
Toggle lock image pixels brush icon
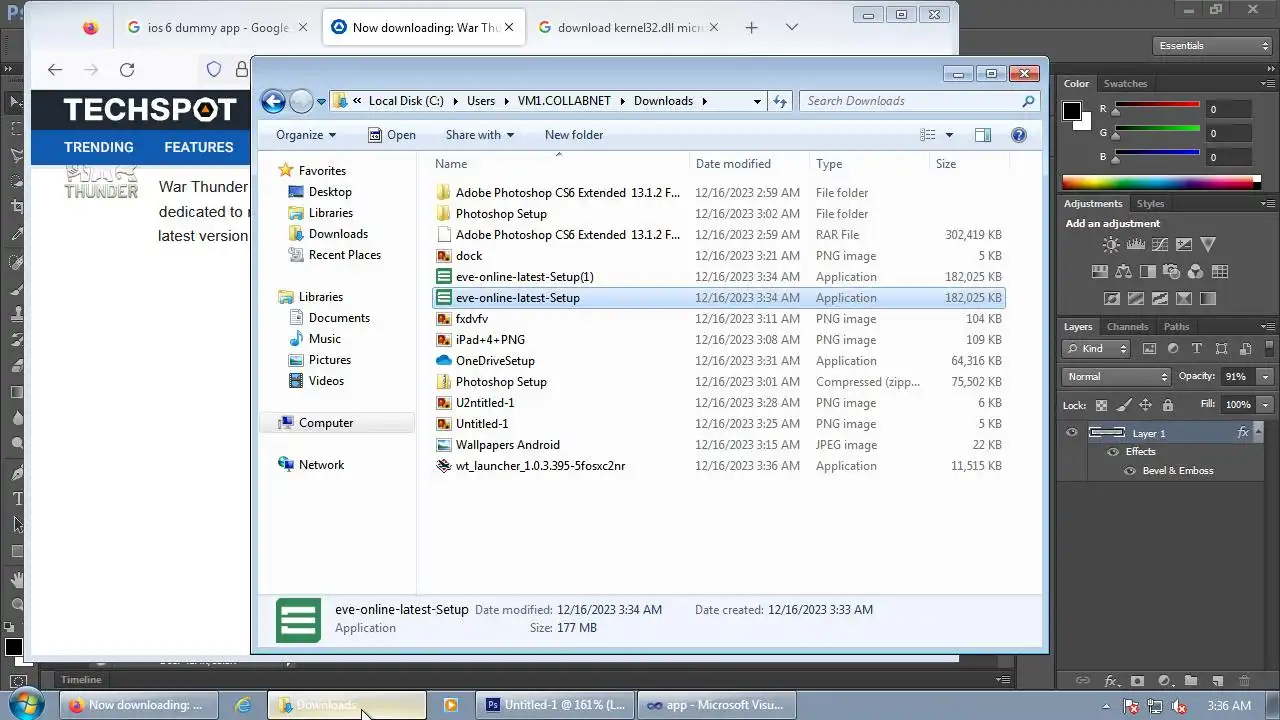(x=1124, y=405)
